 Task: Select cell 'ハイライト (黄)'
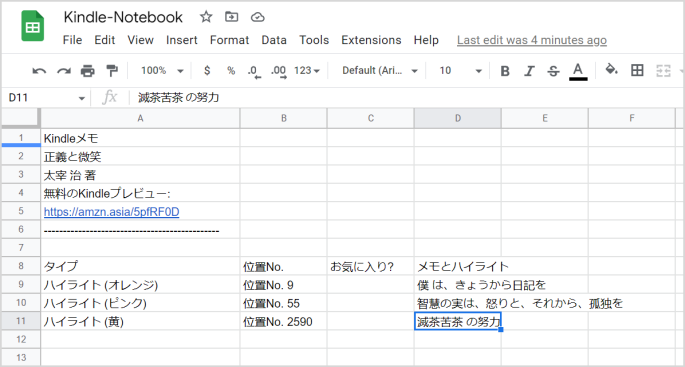pyautogui.click(x=140, y=321)
